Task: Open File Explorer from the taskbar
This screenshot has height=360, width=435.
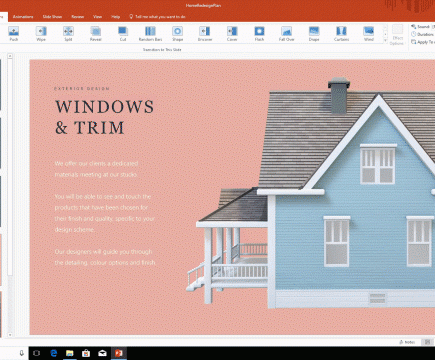Action: (70, 353)
